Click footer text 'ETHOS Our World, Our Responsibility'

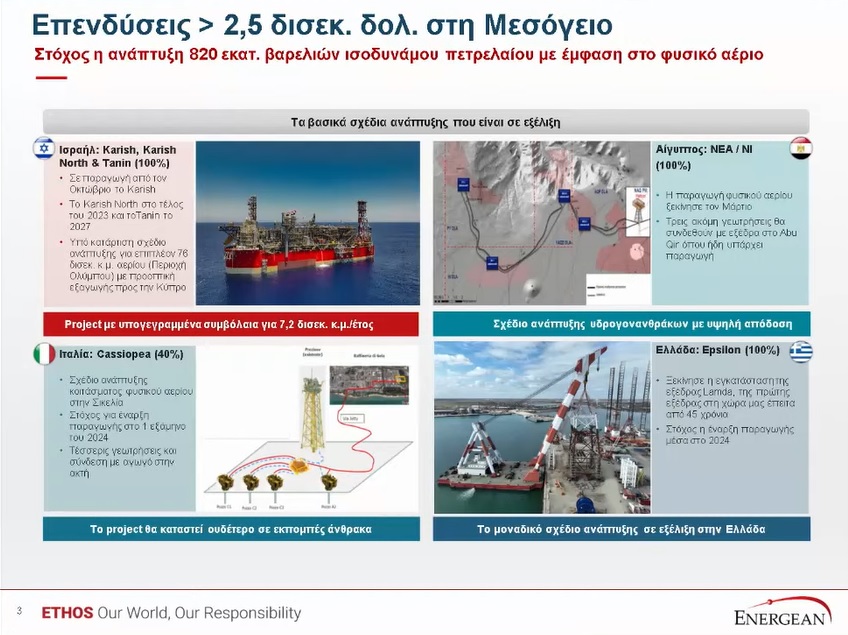171,613
